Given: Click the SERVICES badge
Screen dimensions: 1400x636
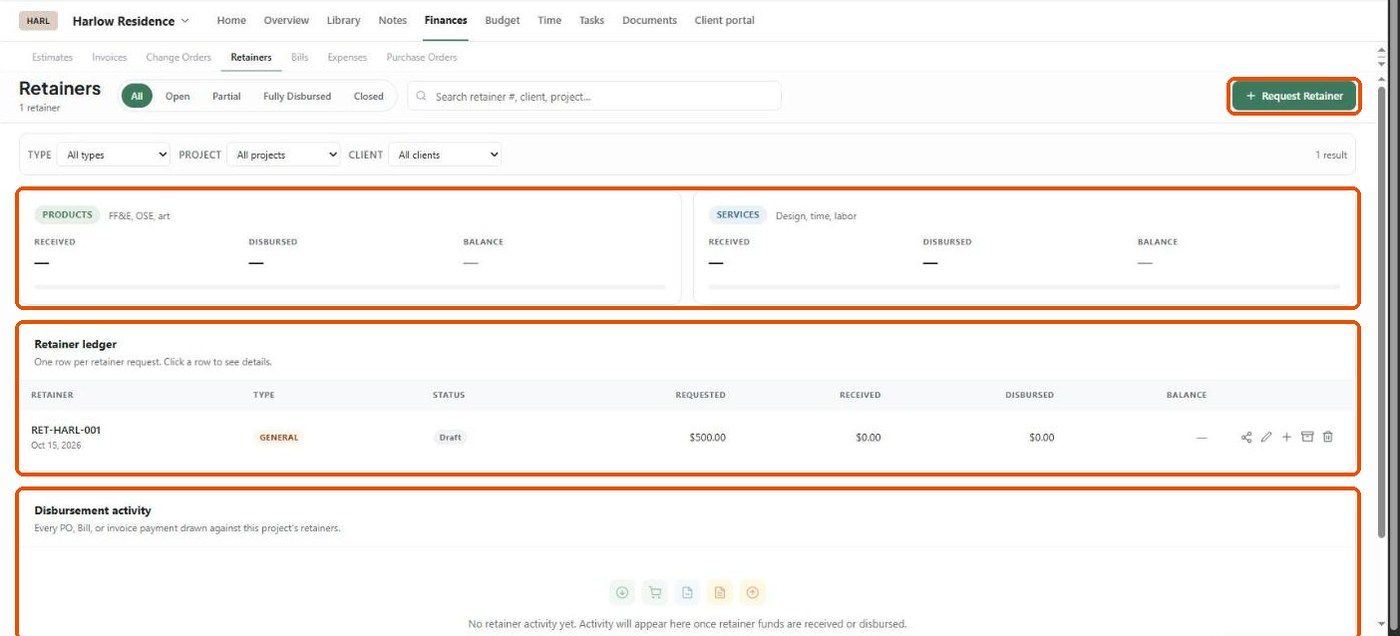Looking at the screenshot, I should point(738,215).
